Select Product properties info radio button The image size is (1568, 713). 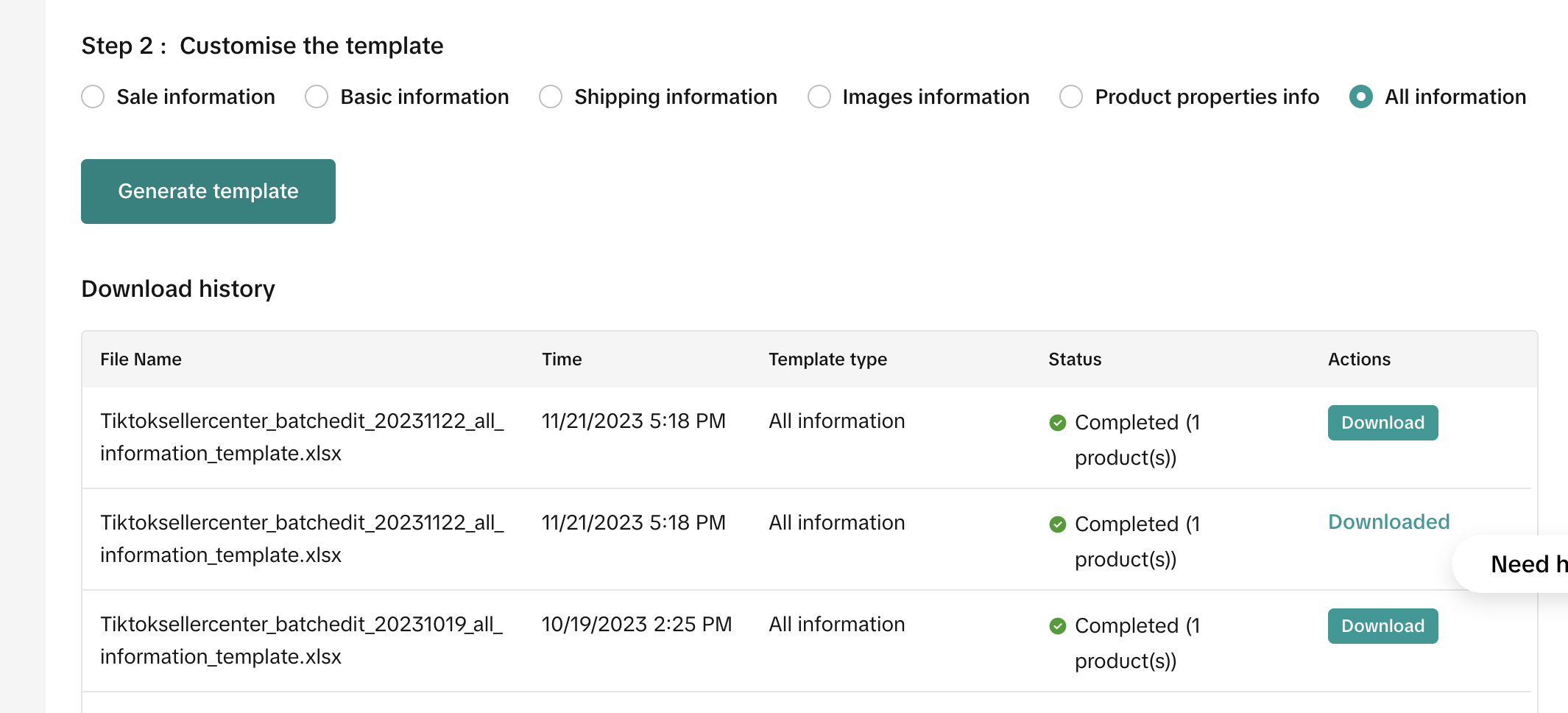click(1071, 96)
